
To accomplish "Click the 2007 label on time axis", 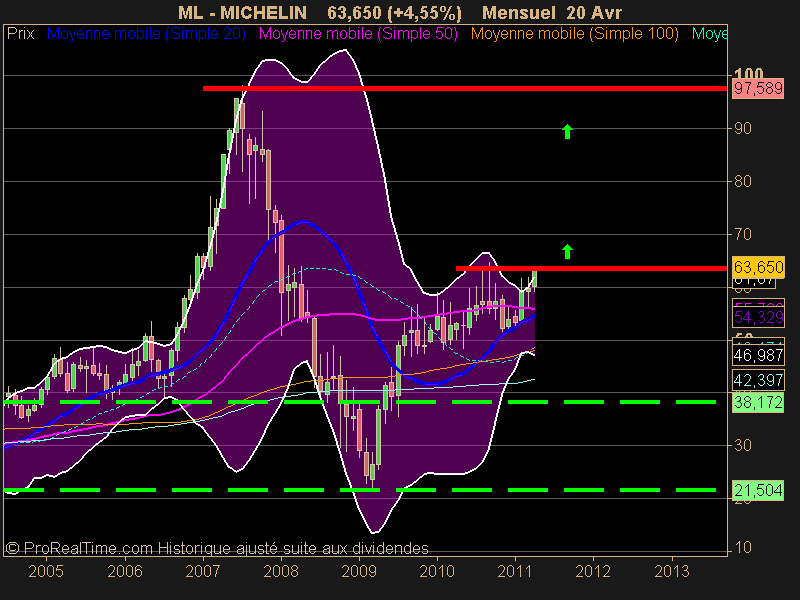I will pos(203,571).
